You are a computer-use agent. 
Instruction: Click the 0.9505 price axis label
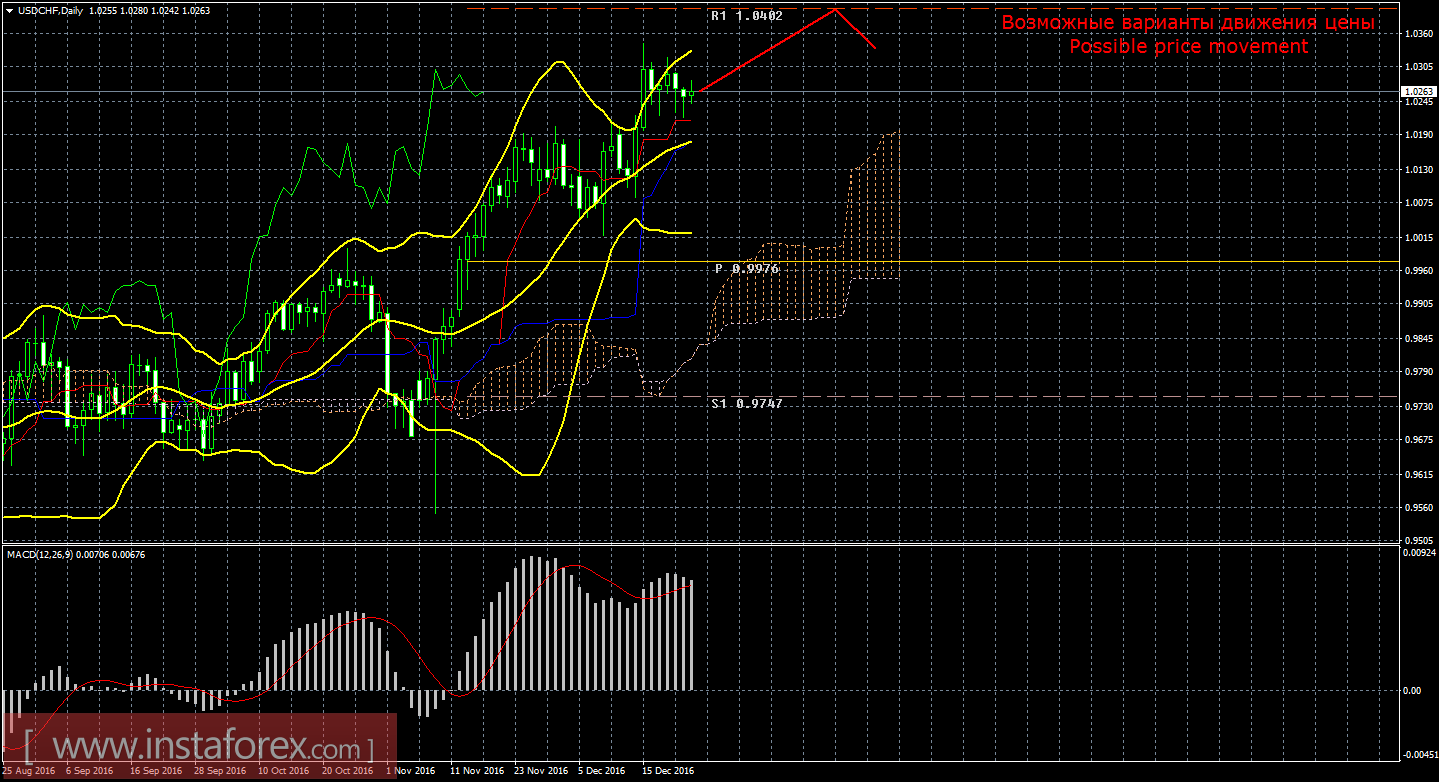point(1418,540)
